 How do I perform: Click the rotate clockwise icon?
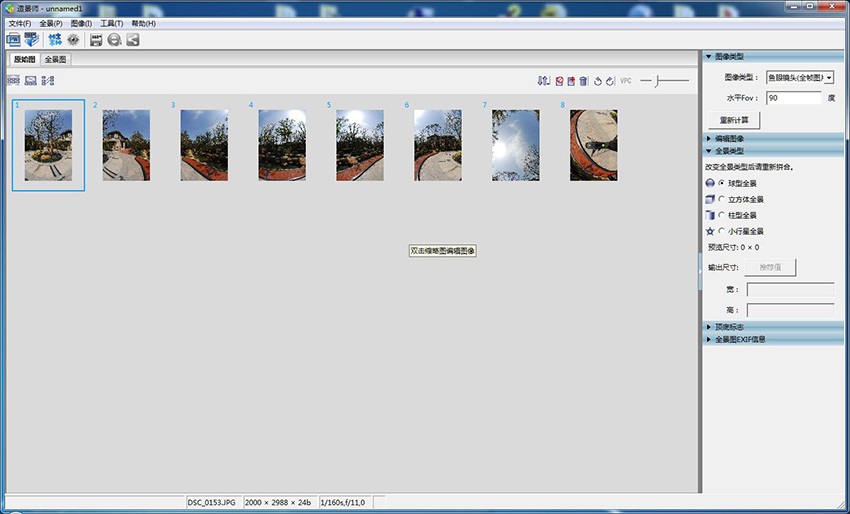pos(609,80)
